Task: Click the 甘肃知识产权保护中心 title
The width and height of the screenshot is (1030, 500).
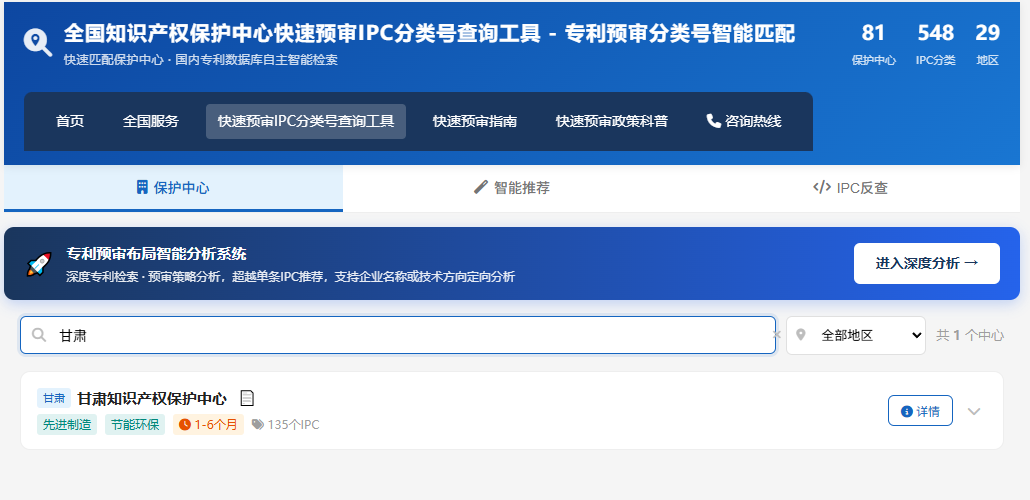Action: 152,398
